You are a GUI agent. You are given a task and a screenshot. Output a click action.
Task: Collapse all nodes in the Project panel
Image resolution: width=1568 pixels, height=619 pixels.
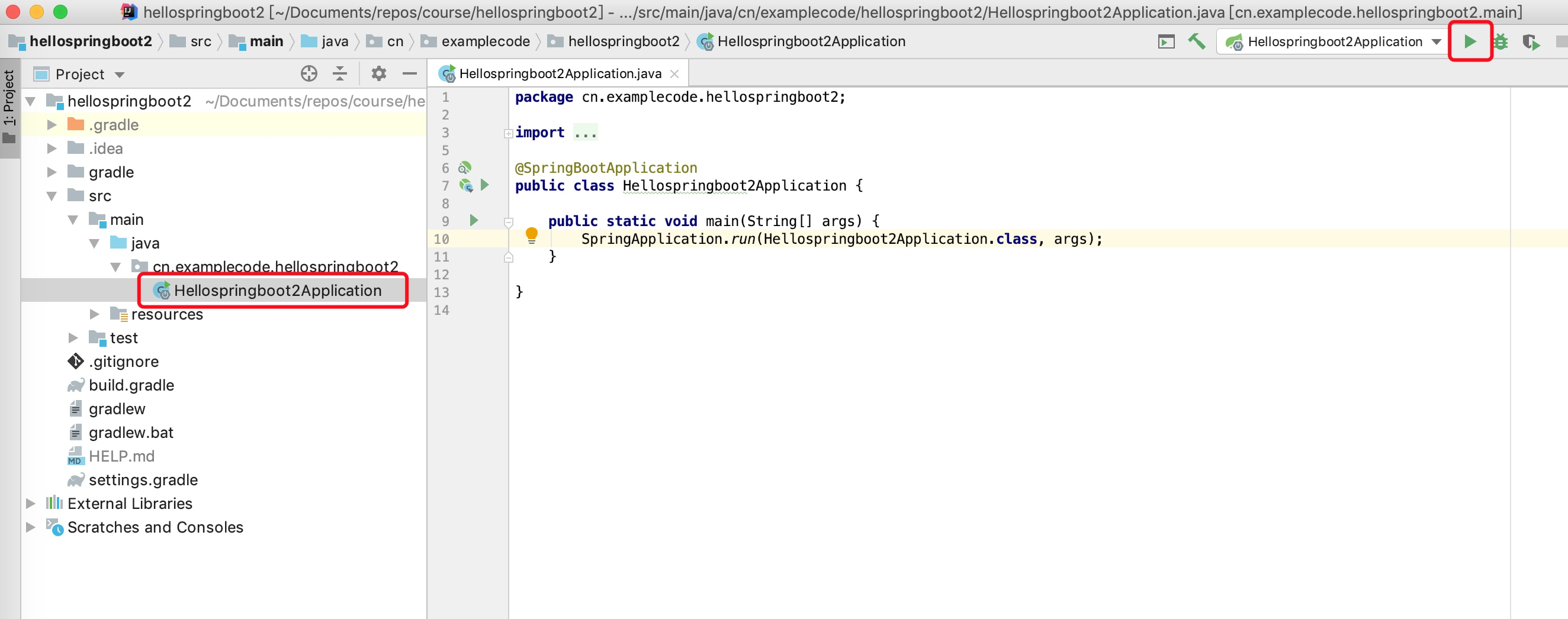click(340, 73)
